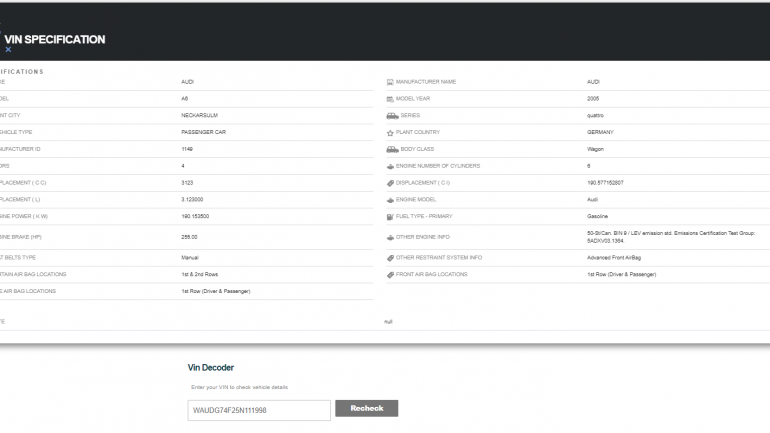Select the VIN SPECIFICATION heading
The height and width of the screenshot is (433, 770).
pos(55,39)
